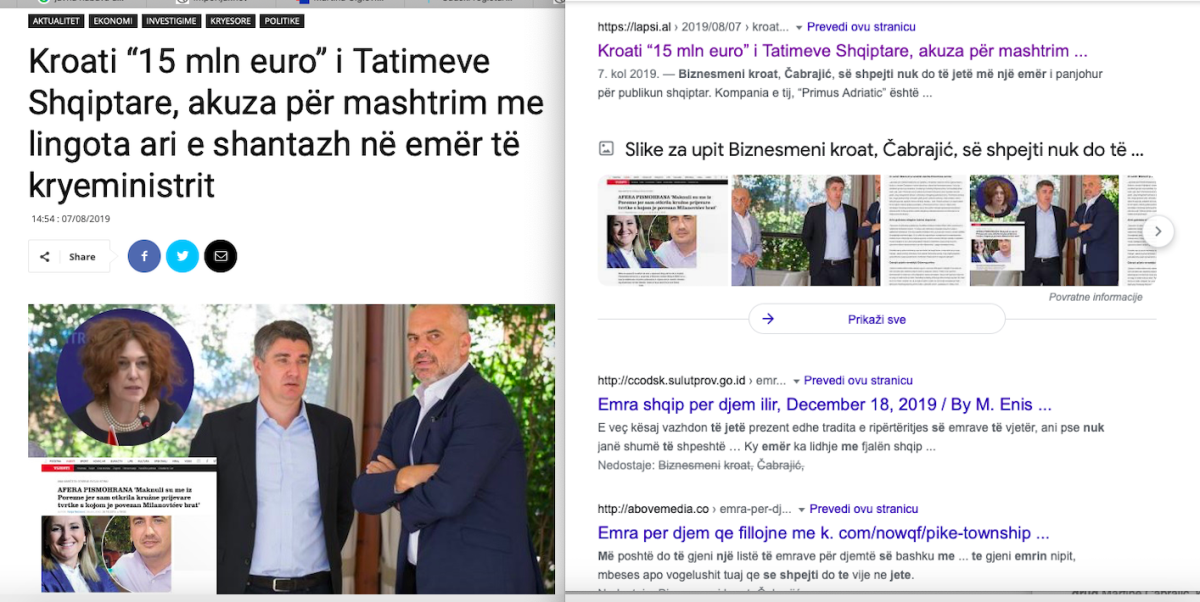1200x602 pixels.
Task: Open Emra shqip per djem ilir result
Action: [825, 405]
